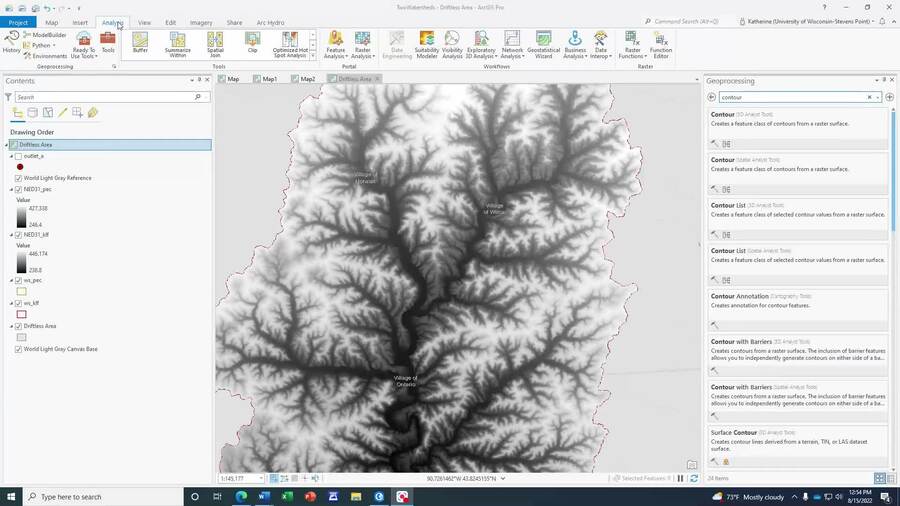Screen dimensions: 900x506
Task: Toggle outlet_a layer visibility
Action: (x=18, y=156)
